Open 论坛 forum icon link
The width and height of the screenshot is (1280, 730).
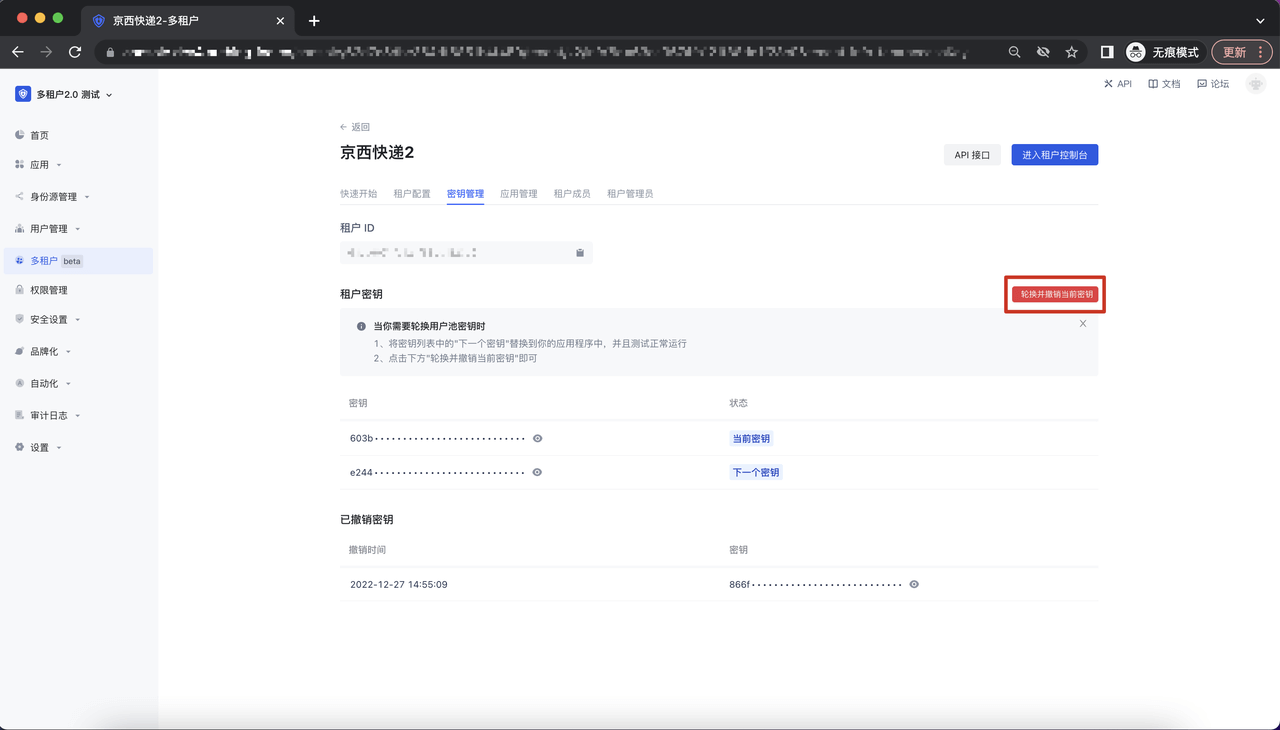(x=1202, y=84)
